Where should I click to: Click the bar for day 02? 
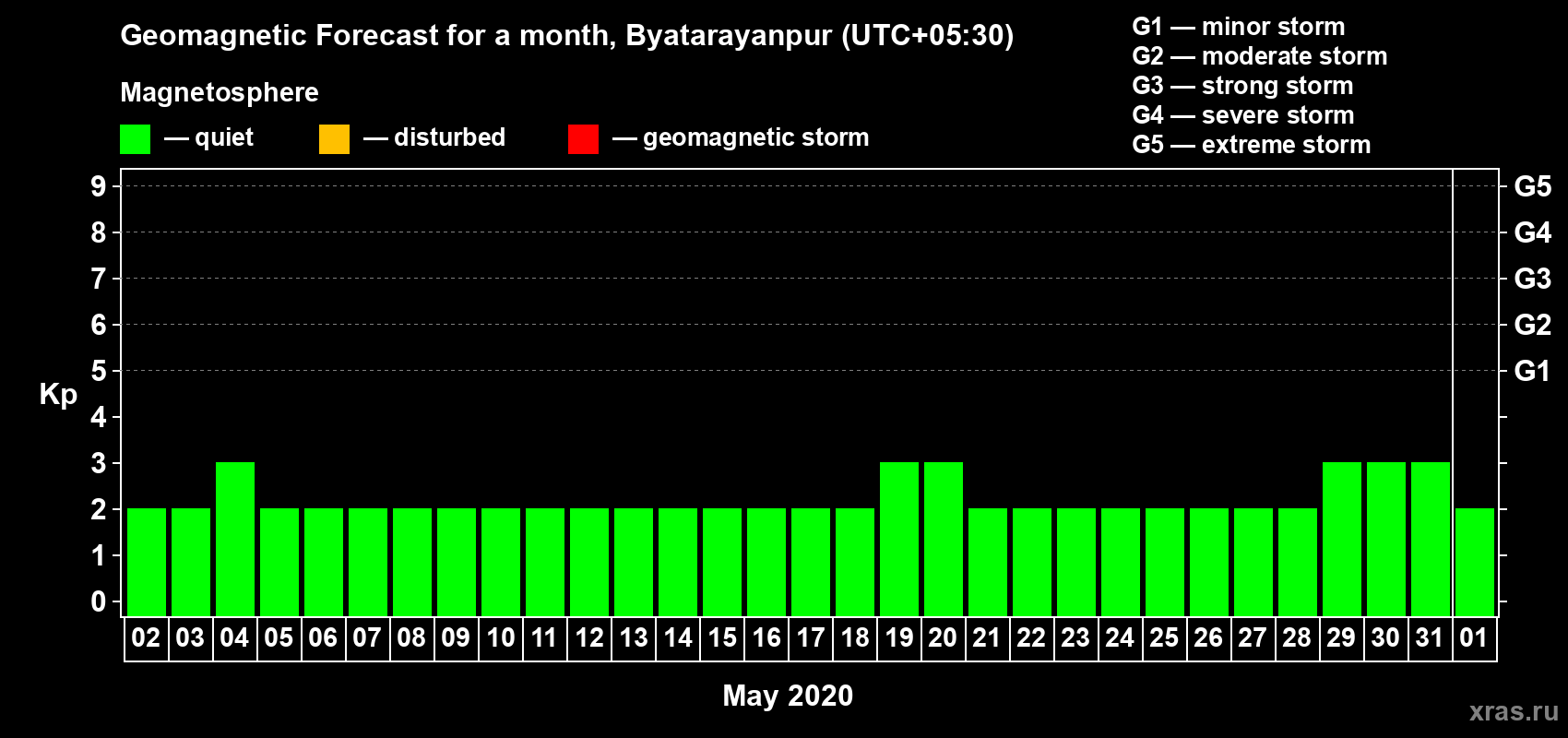(x=147, y=562)
